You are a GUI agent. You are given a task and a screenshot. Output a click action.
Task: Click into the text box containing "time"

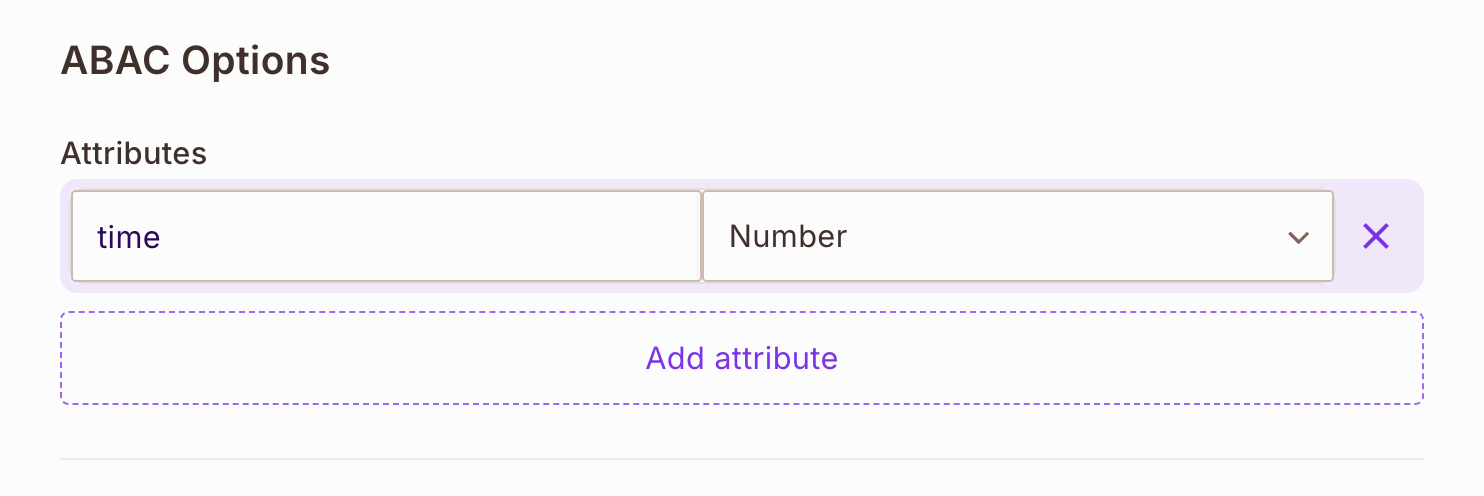click(386, 236)
